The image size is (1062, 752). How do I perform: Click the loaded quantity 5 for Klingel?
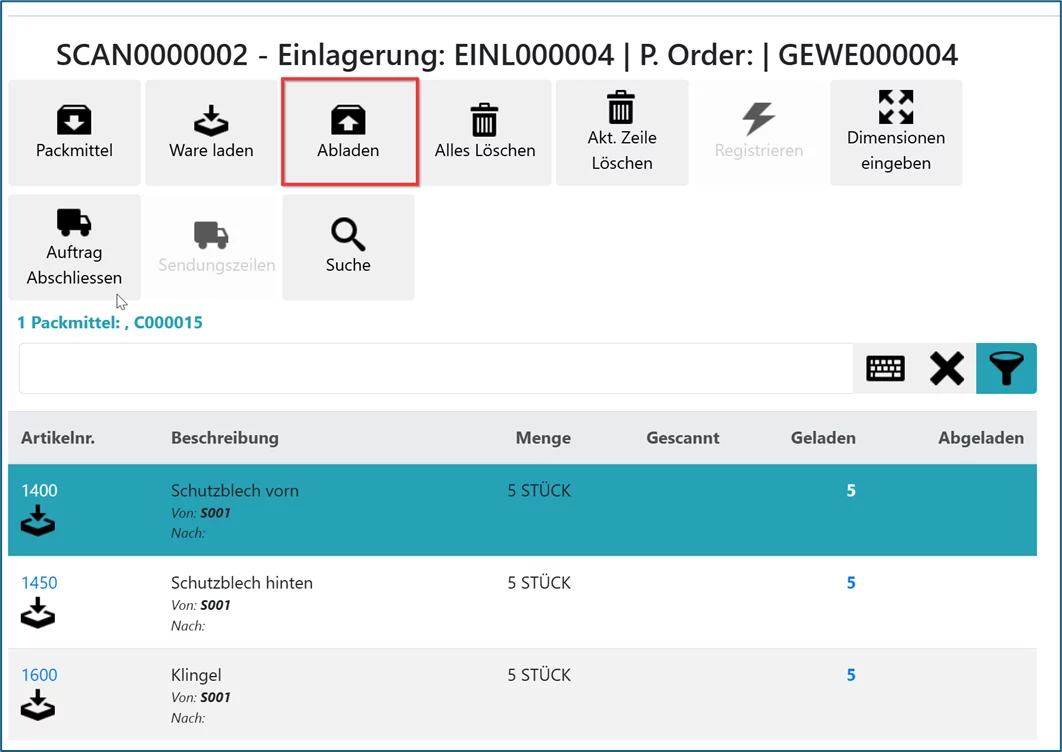tap(851, 675)
